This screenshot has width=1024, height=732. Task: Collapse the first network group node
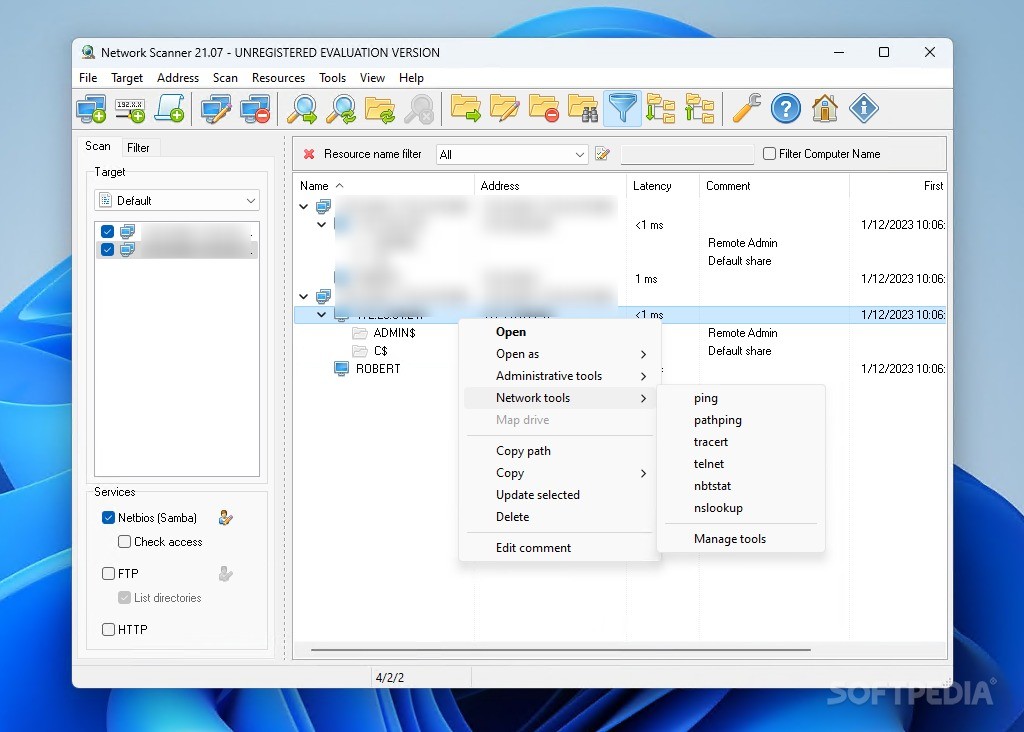pyautogui.click(x=304, y=206)
